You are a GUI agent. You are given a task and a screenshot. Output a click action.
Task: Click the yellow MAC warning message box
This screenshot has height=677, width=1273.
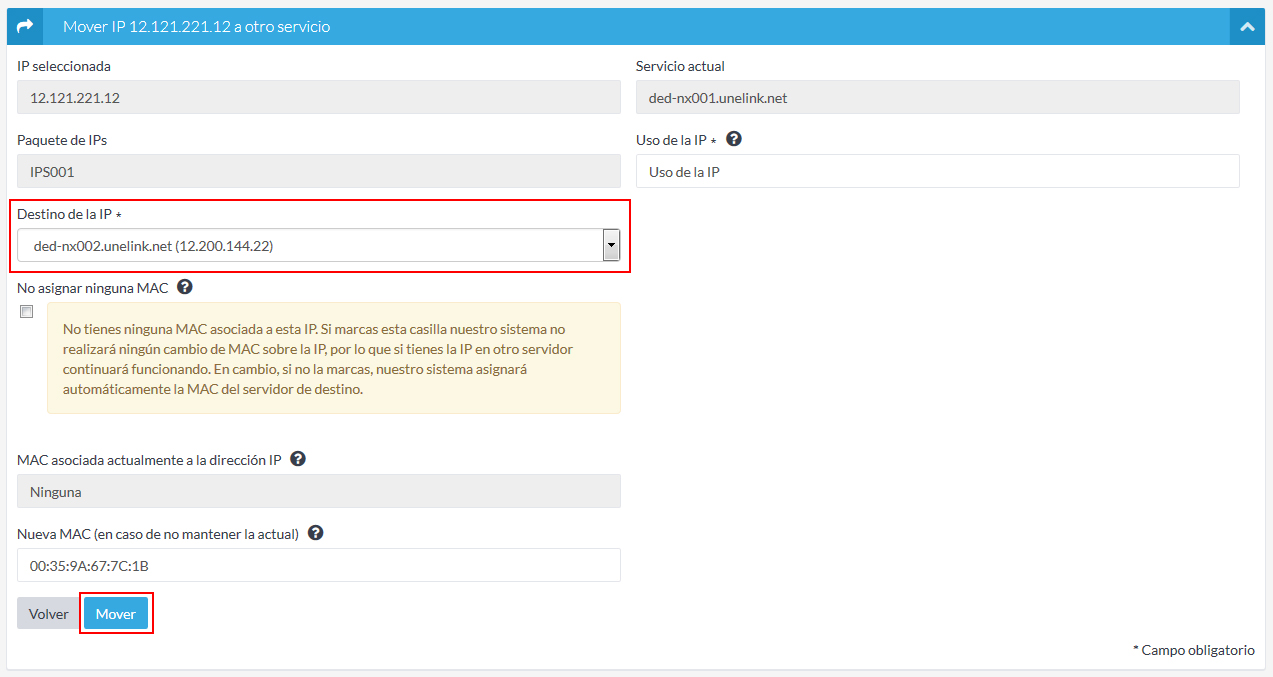333,358
